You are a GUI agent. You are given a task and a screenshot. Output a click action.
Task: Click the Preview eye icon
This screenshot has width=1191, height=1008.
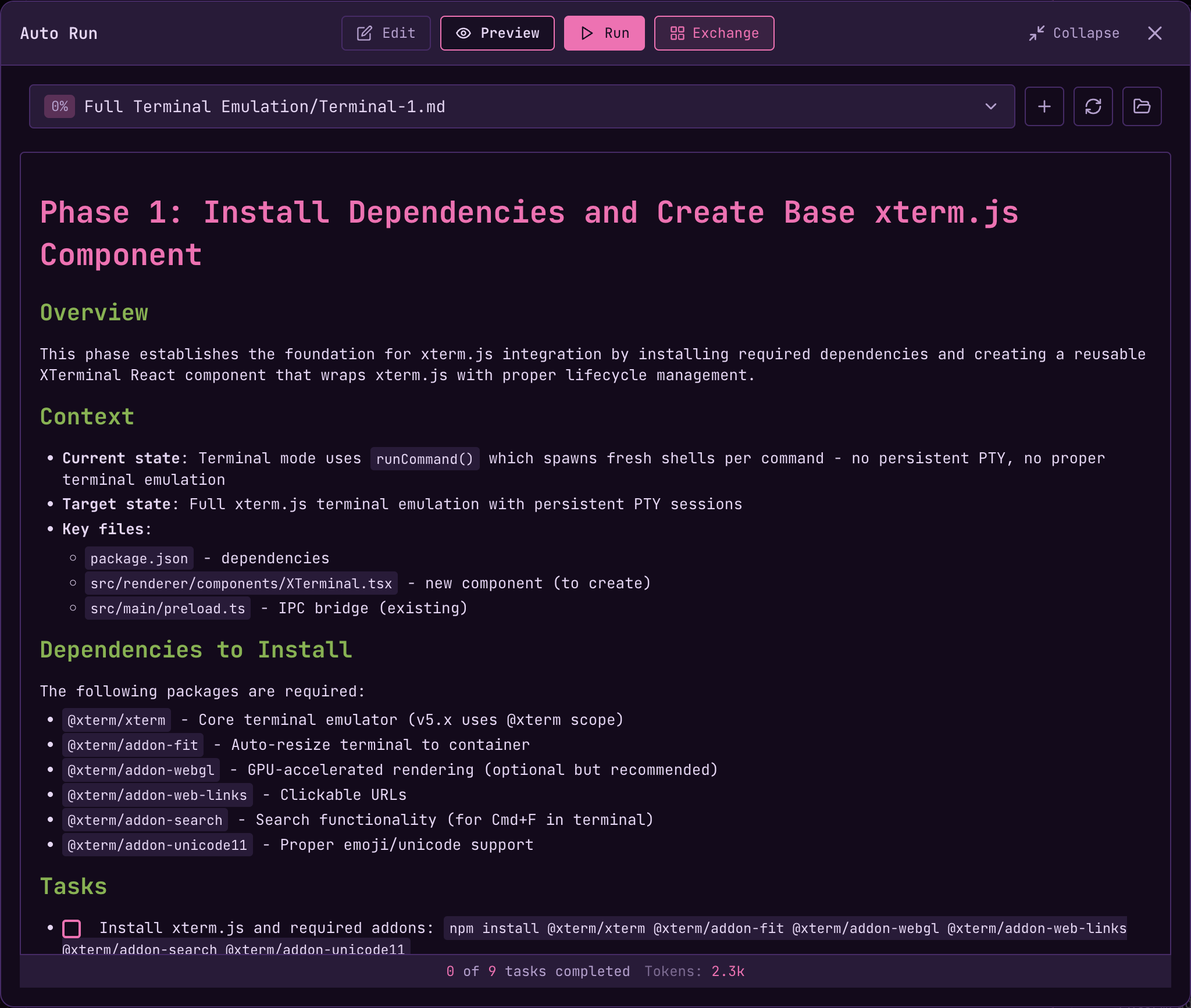pyautogui.click(x=463, y=33)
